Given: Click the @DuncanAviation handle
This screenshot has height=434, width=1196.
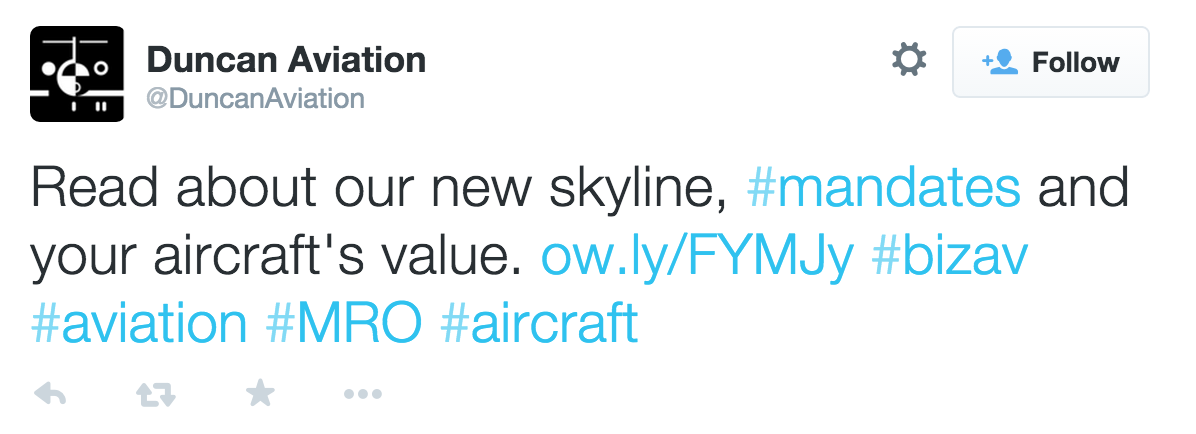Looking at the screenshot, I should pos(255,98).
